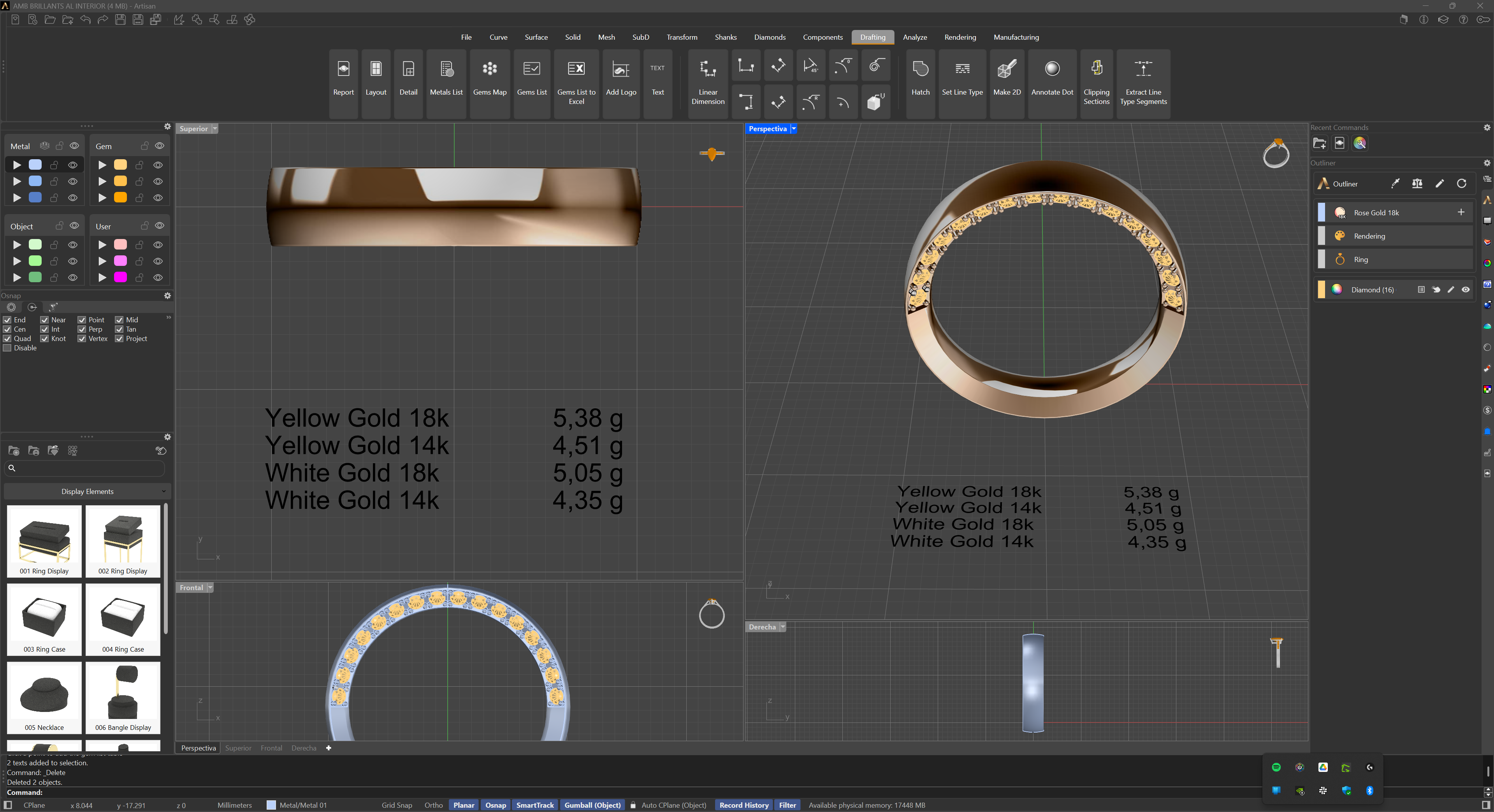1494x812 pixels.
Task: Hide the Diamond (16) layer visibility
Action: pos(1466,290)
